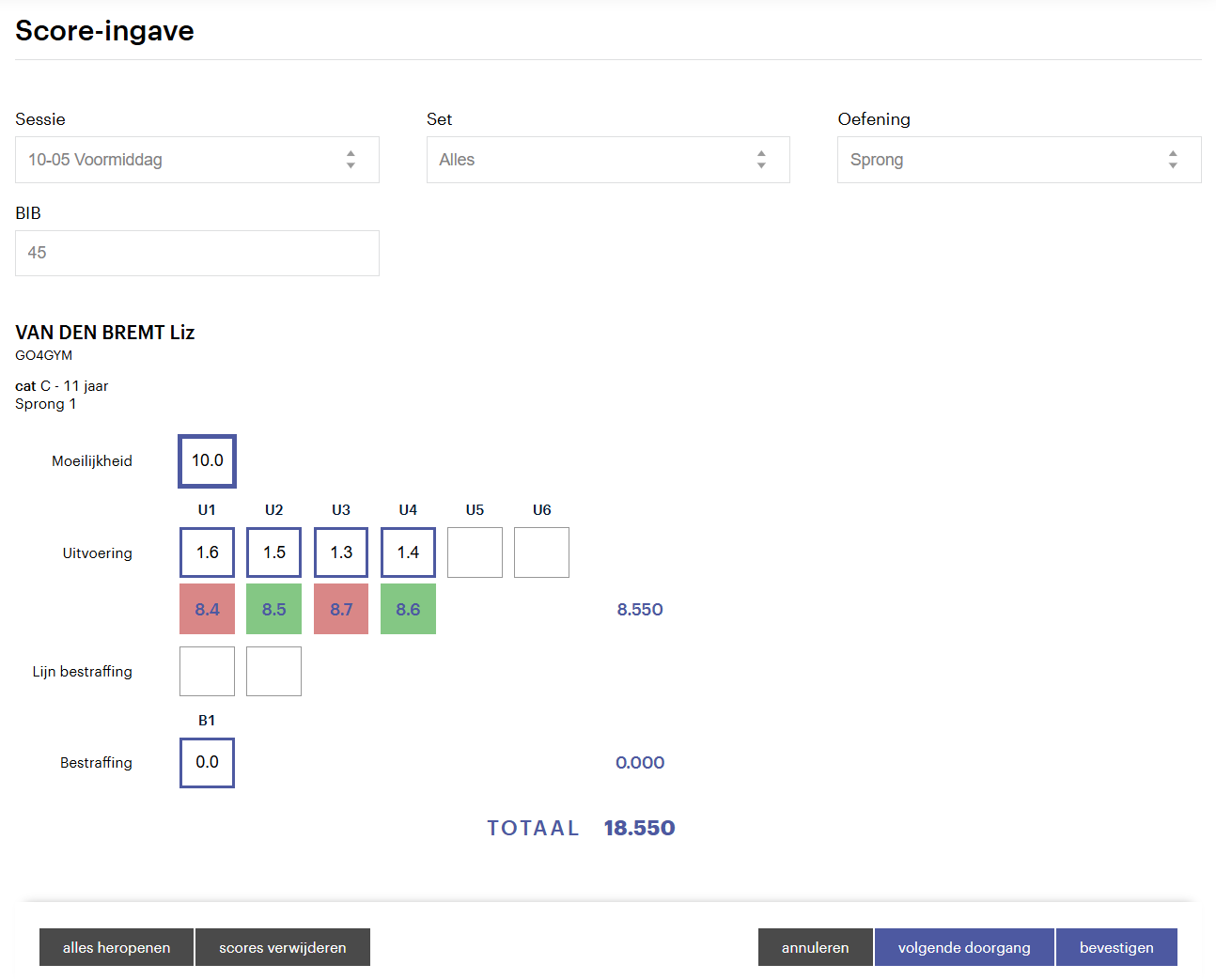The width and height of the screenshot is (1216, 980).
Task: Select first Lijn bestraffing box
Action: pyautogui.click(x=207, y=671)
